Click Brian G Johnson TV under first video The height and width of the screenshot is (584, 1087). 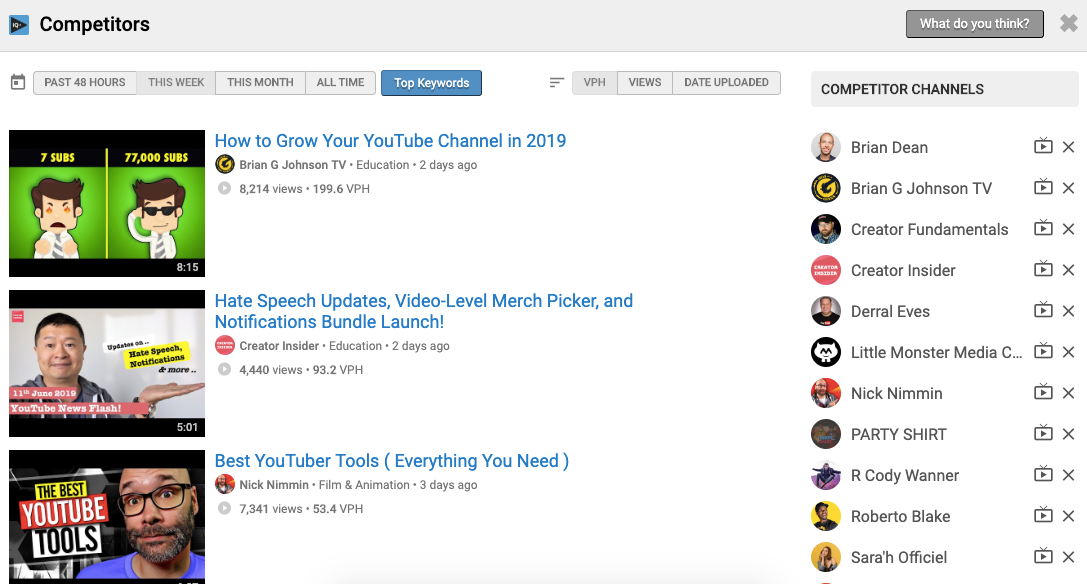[x=293, y=165]
